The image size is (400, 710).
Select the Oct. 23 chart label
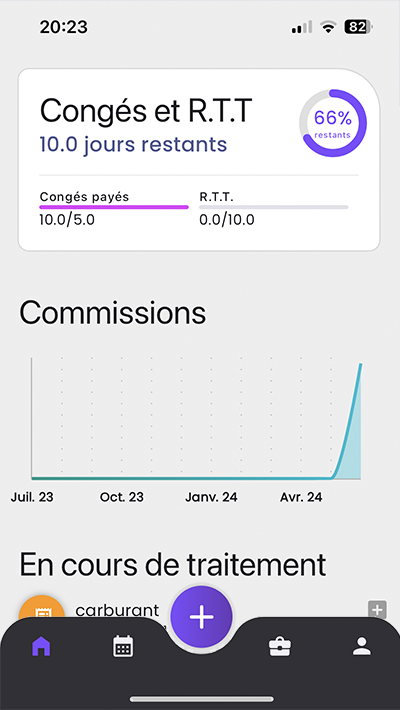pyautogui.click(x=121, y=497)
